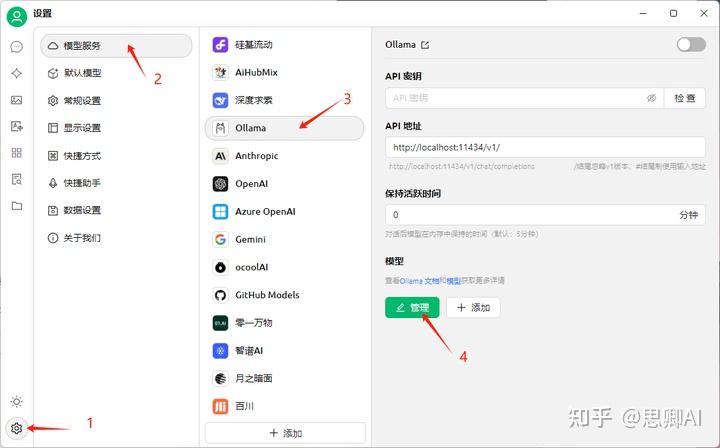
Task: Toggle the light/dark theme sun icon
Action: pos(17,402)
